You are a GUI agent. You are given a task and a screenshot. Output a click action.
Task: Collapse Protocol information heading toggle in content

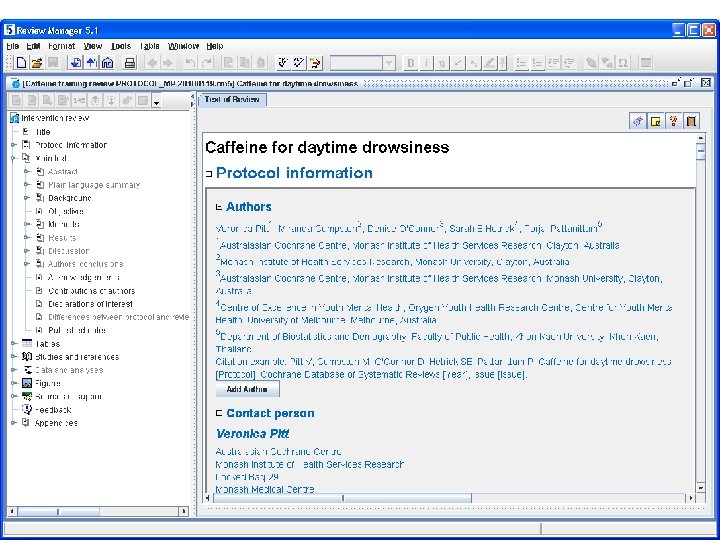tap(209, 174)
